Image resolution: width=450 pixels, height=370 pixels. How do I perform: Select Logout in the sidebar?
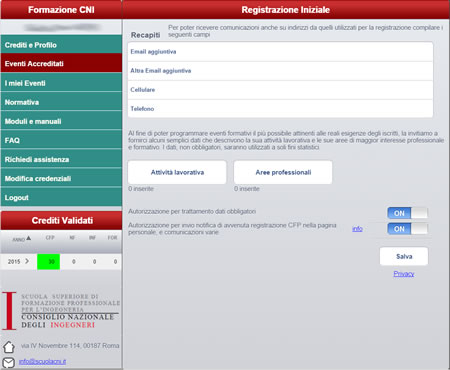(x=61, y=197)
